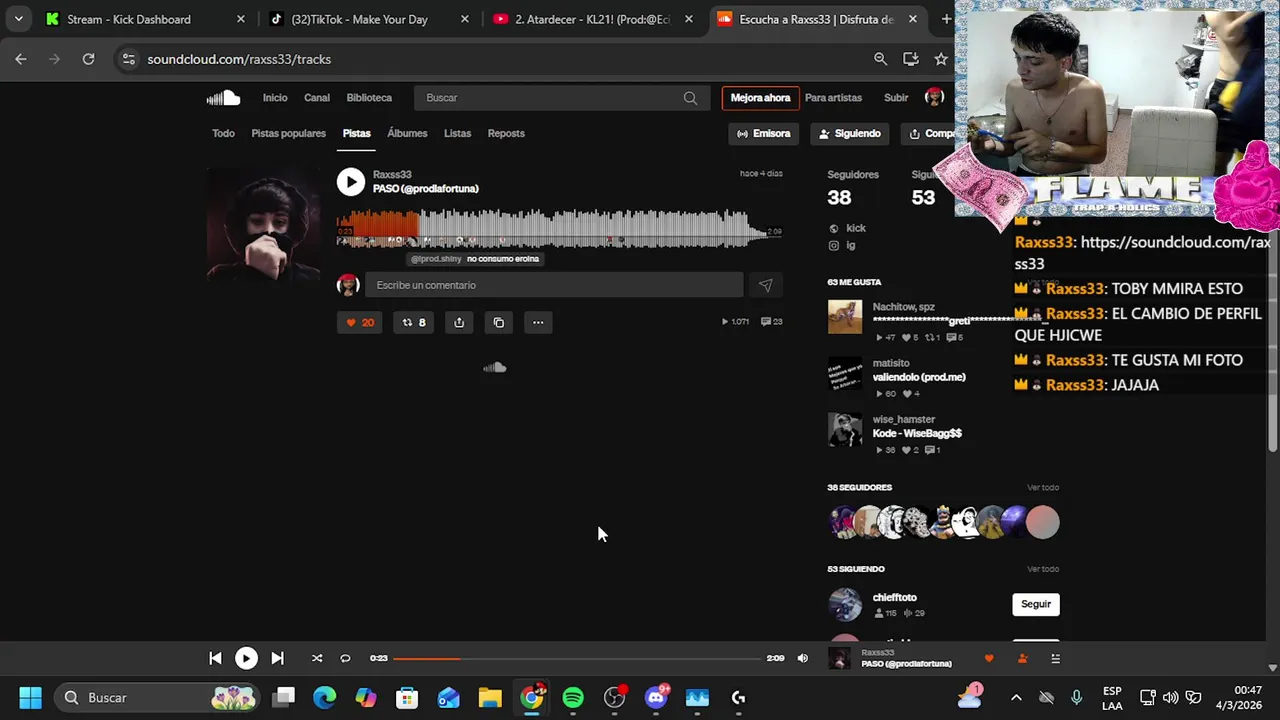Open liked track 'valiendolo (prod.me)'

click(918, 377)
